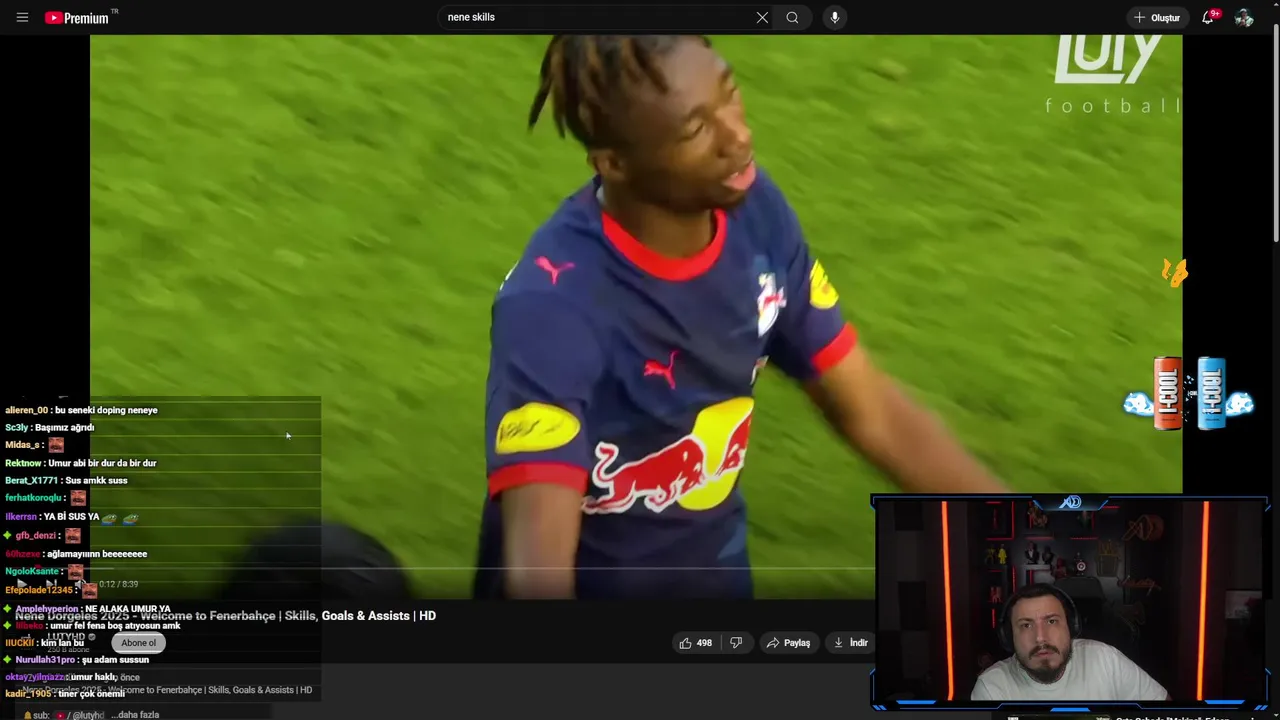Go to YouTube Premium home logo
Image resolution: width=1280 pixels, height=720 pixels.
(x=77, y=17)
